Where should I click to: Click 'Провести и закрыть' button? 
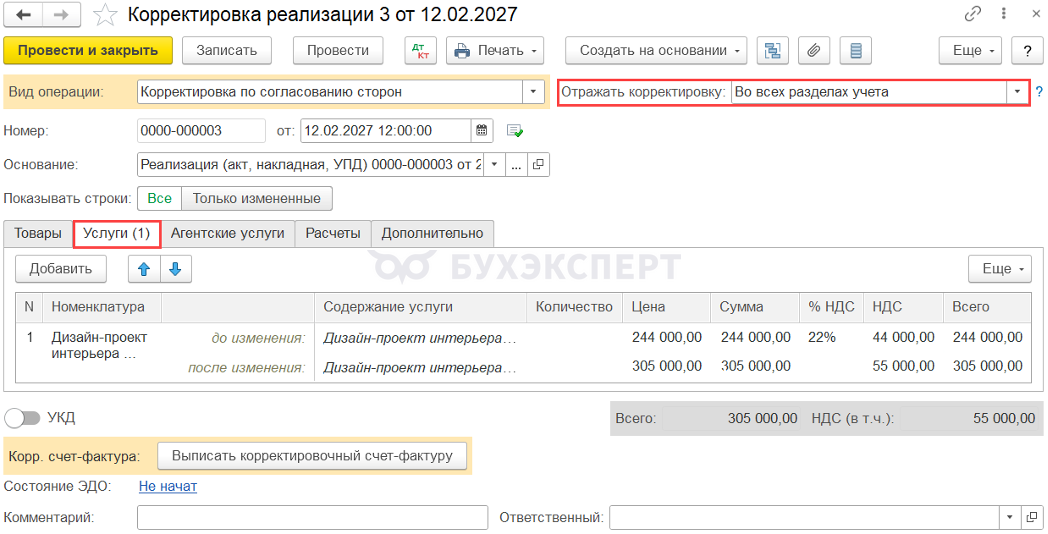click(x=88, y=51)
